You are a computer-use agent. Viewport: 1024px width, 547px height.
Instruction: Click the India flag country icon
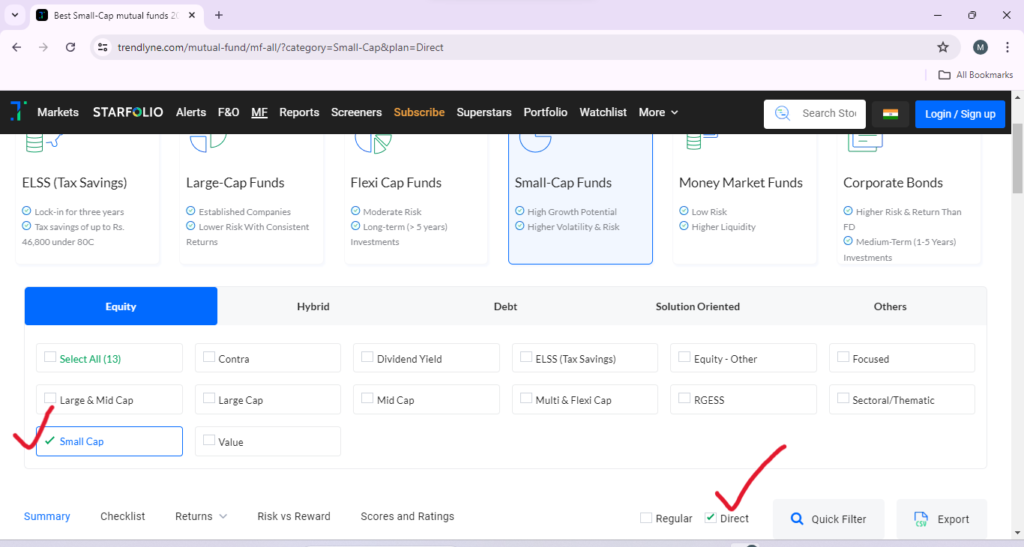pos(890,114)
